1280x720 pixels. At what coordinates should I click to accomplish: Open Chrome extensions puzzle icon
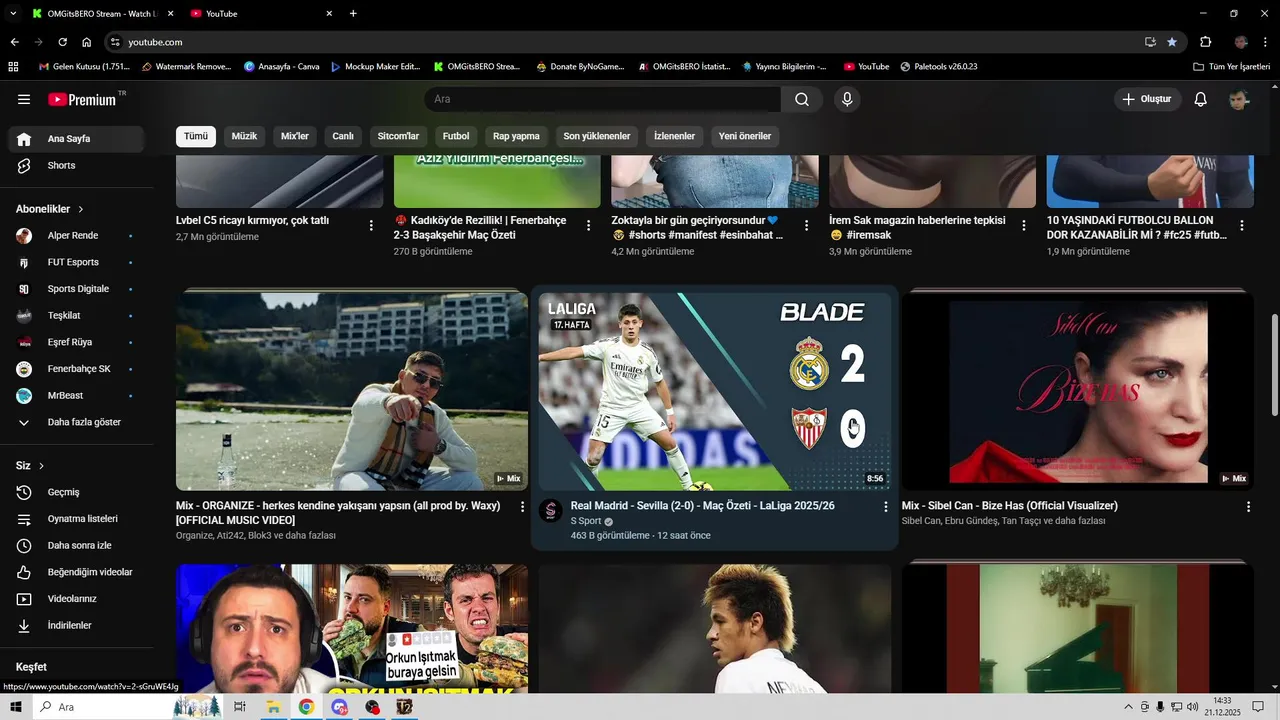click(x=1205, y=42)
